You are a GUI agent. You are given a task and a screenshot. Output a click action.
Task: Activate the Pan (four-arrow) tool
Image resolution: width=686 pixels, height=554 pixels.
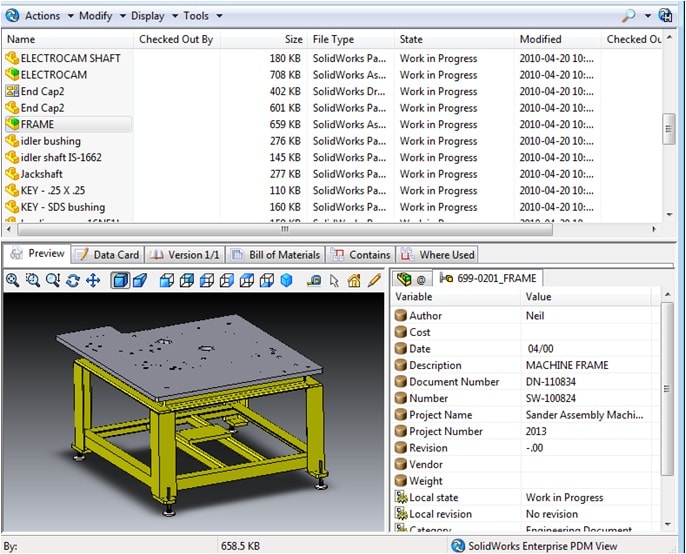pos(93,281)
